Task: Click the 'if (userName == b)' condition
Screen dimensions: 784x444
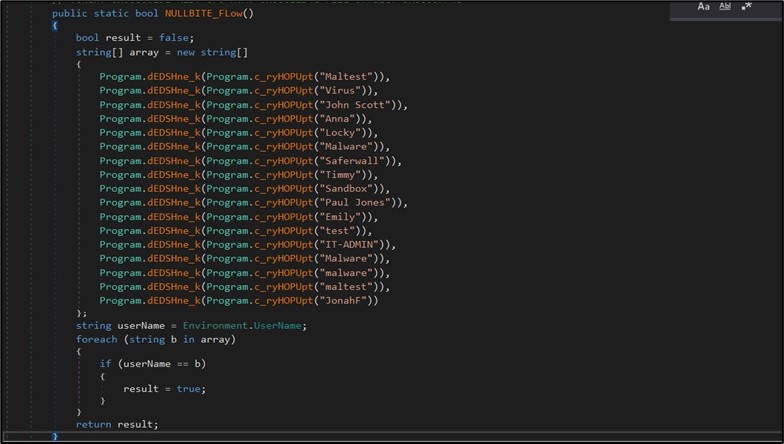Action: point(152,362)
